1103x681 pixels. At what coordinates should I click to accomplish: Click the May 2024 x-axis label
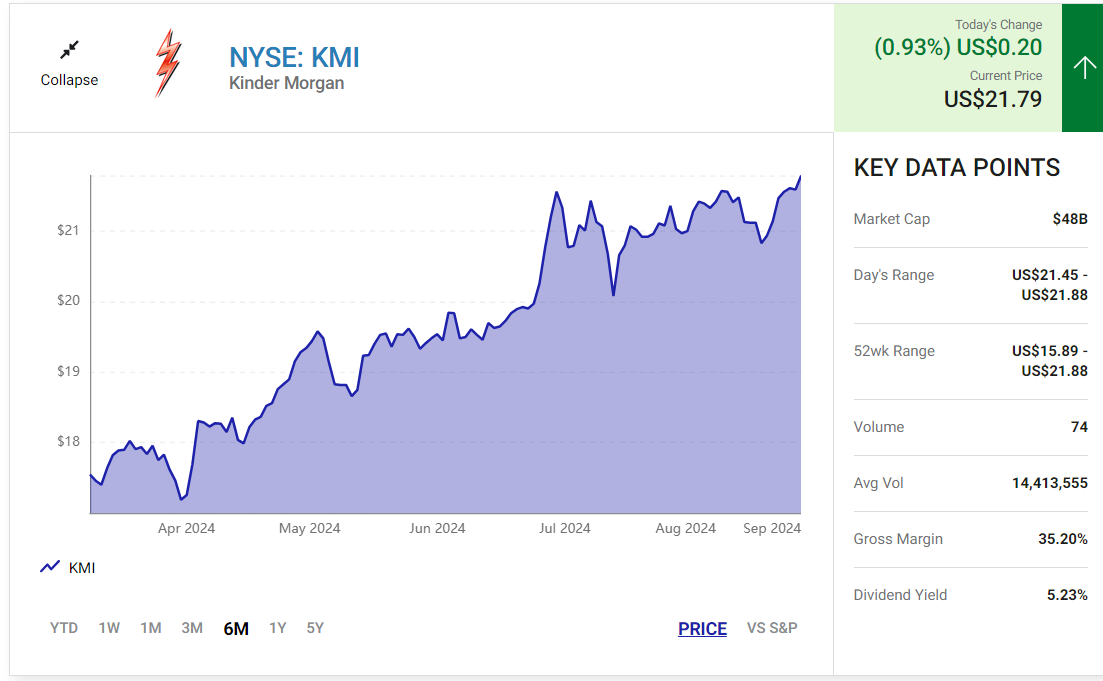point(310,528)
